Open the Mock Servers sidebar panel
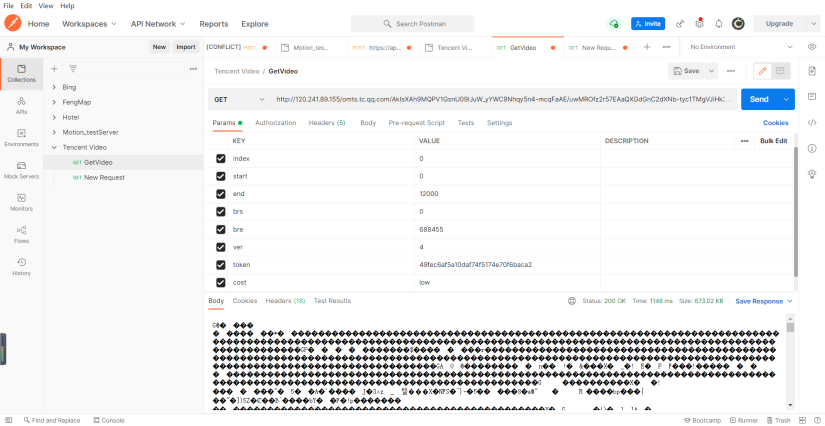The height and width of the screenshot is (426, 825). pos(22,170)
